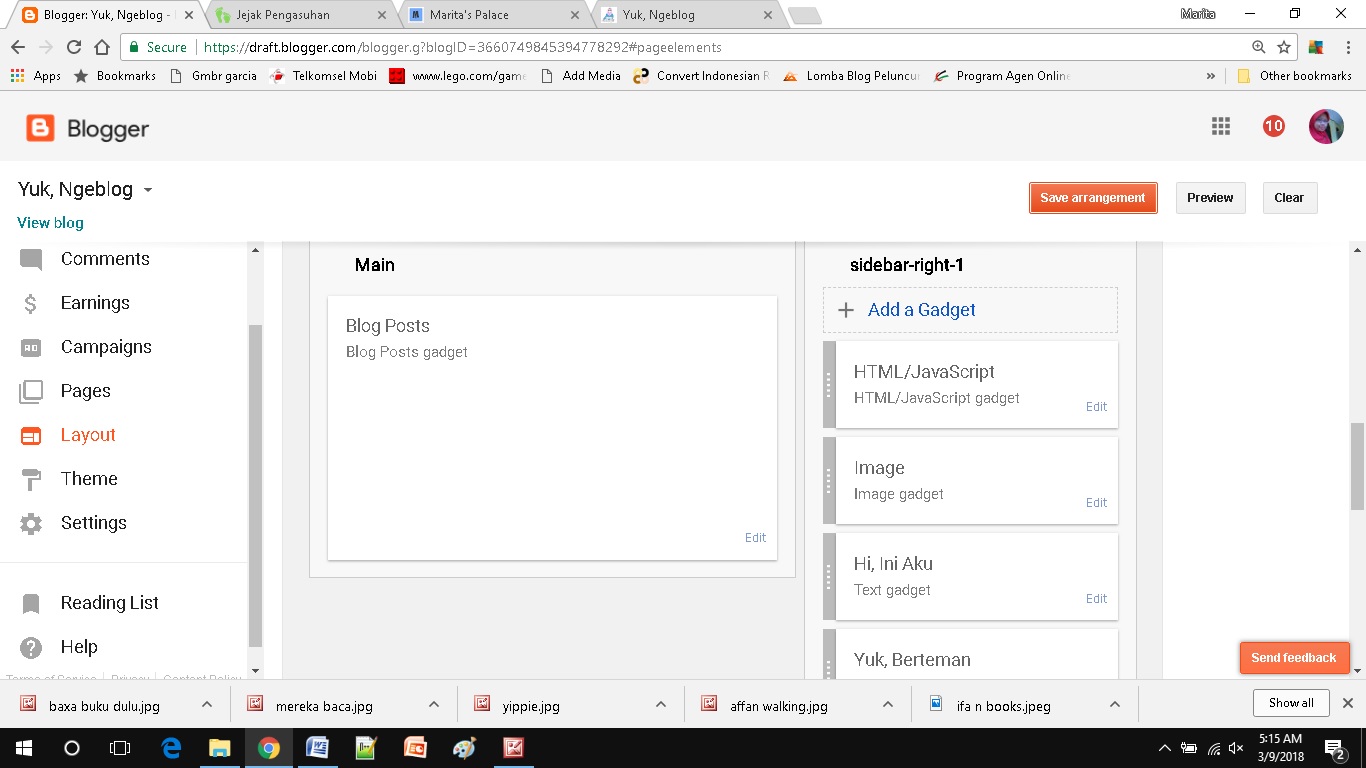Click the Earnings dollar icon
Screen dimensions: 1366x768
pos(31,303)
